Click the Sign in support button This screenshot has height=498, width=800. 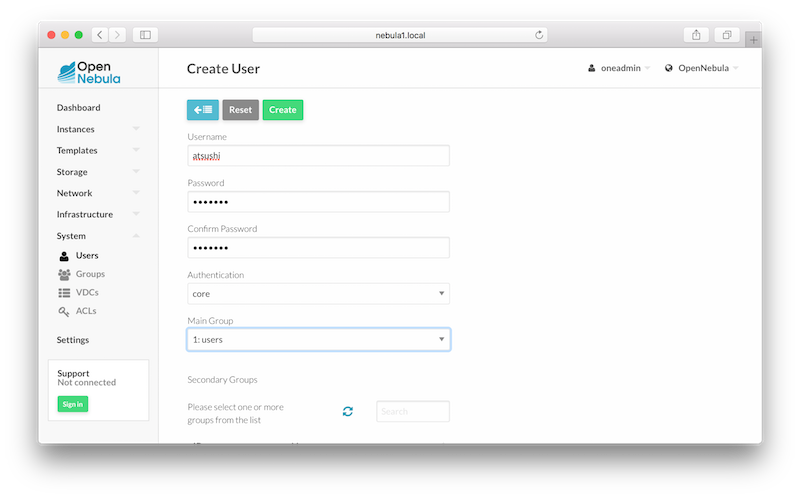pos(72,404)
